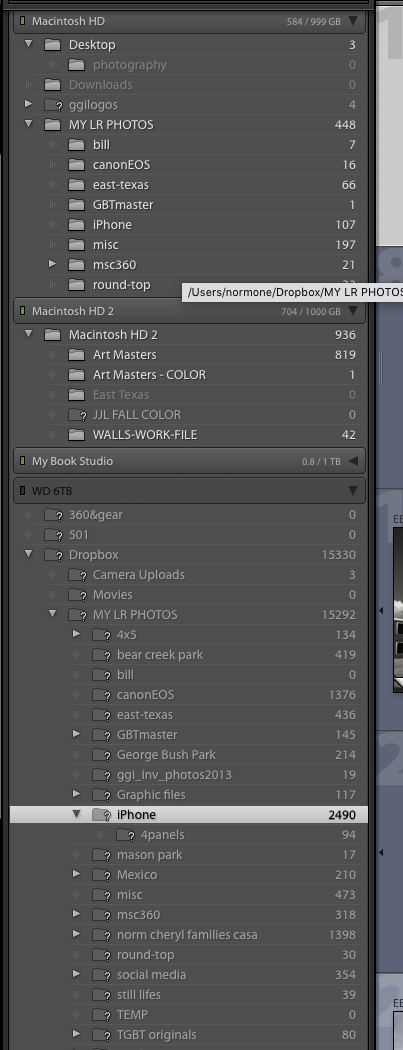The height and width of the screenshot is (1050, 403).
Task: Click the grayscale photo thumbnail at right edge
Action: coord(398,609)
